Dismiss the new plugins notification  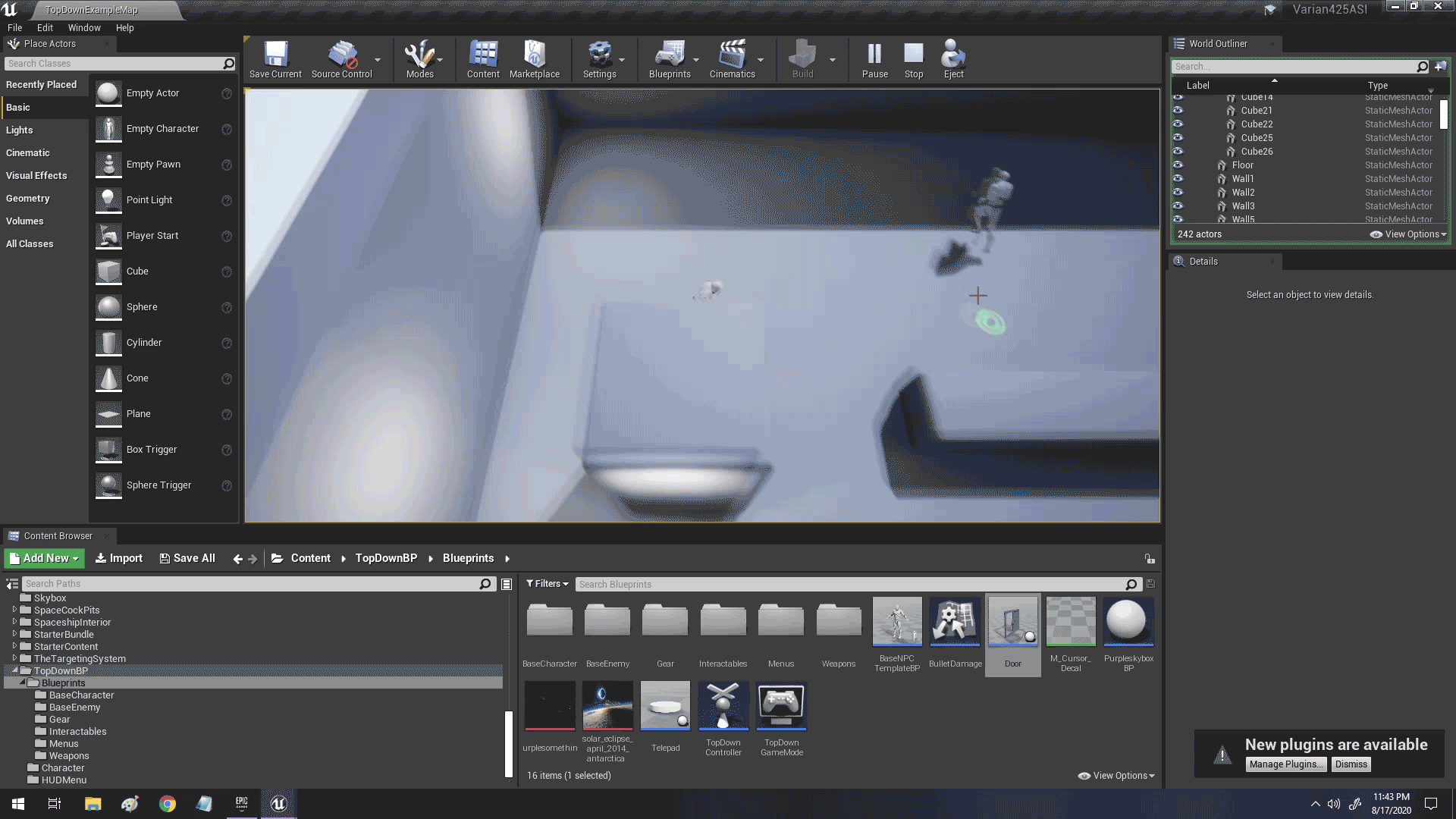pos(1351,764)
